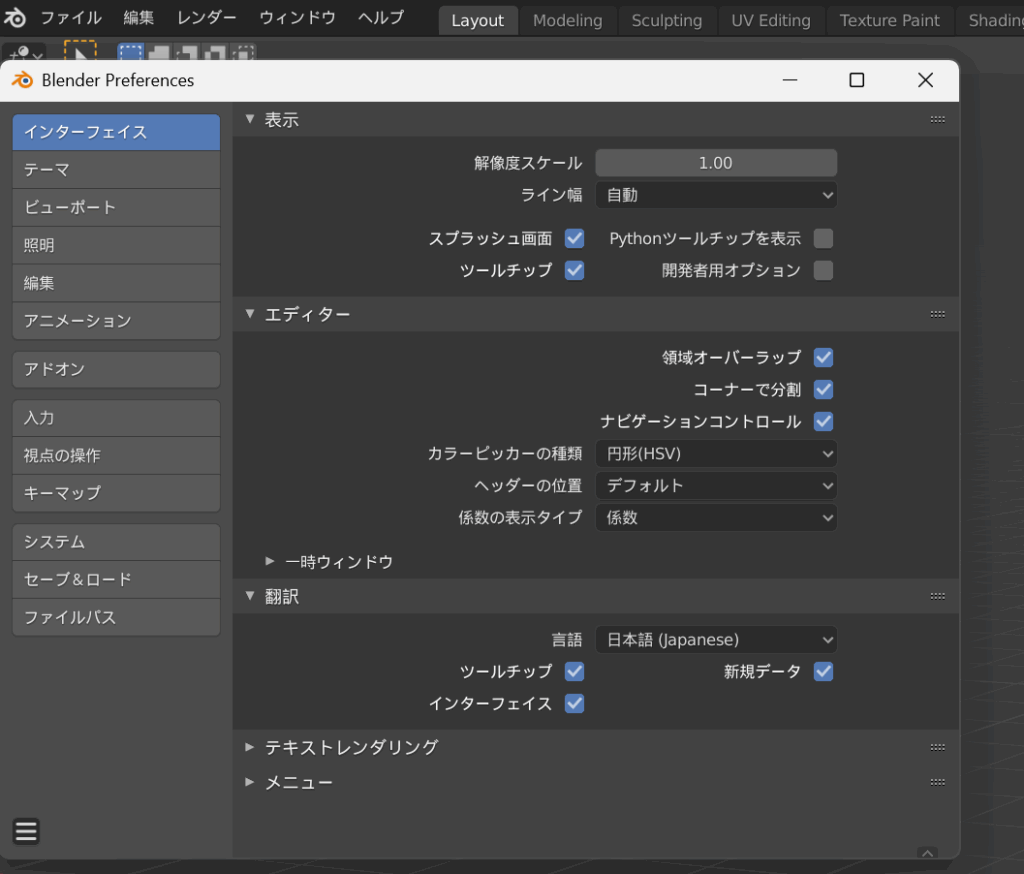The width and height of the screenshot is (1024, 874).
Task: Open the hamburger menu in Preferences sidebar
Action: (x=26, y=831)
